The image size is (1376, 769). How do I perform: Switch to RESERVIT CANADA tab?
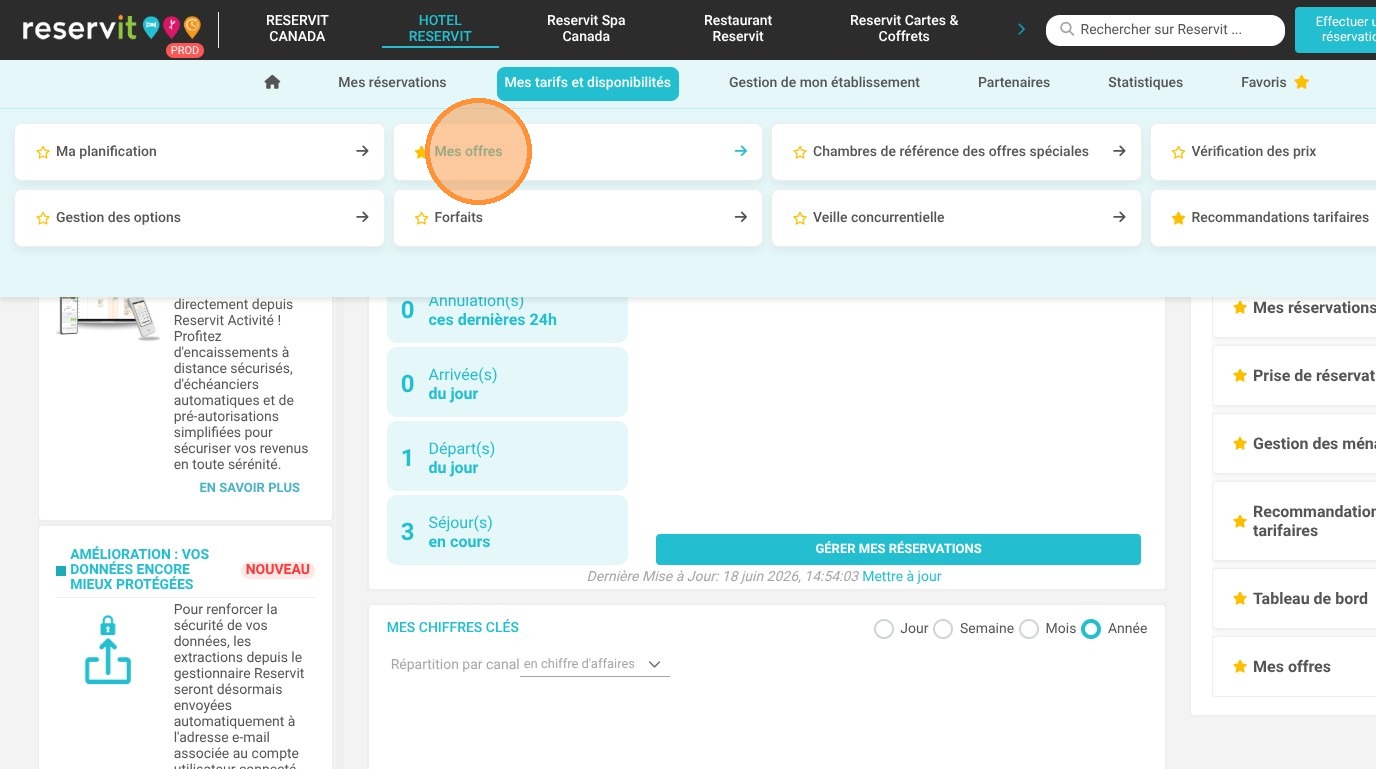(297, 28)
